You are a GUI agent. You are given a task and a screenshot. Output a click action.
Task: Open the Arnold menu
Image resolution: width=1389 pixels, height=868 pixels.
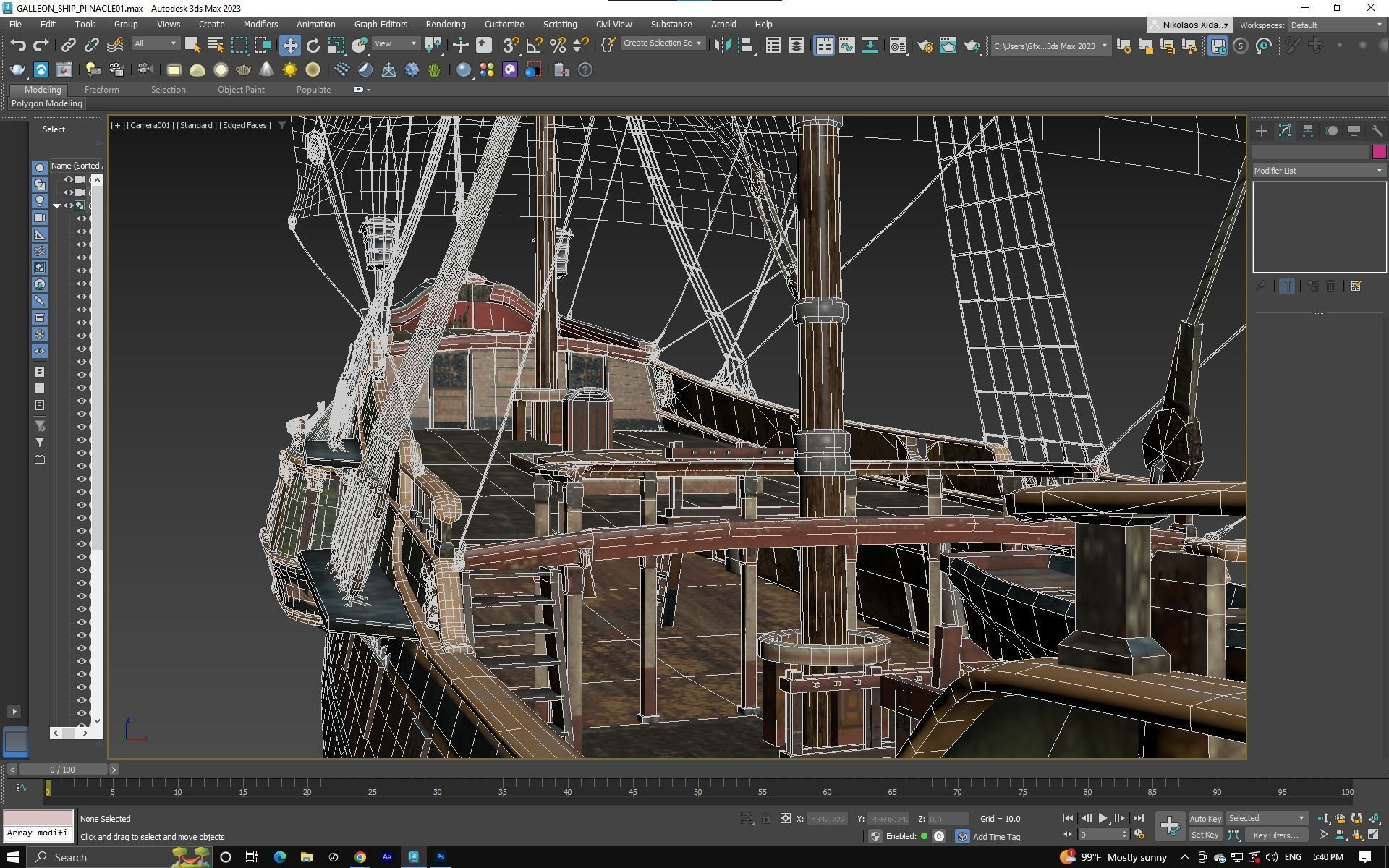click(723, 25)
